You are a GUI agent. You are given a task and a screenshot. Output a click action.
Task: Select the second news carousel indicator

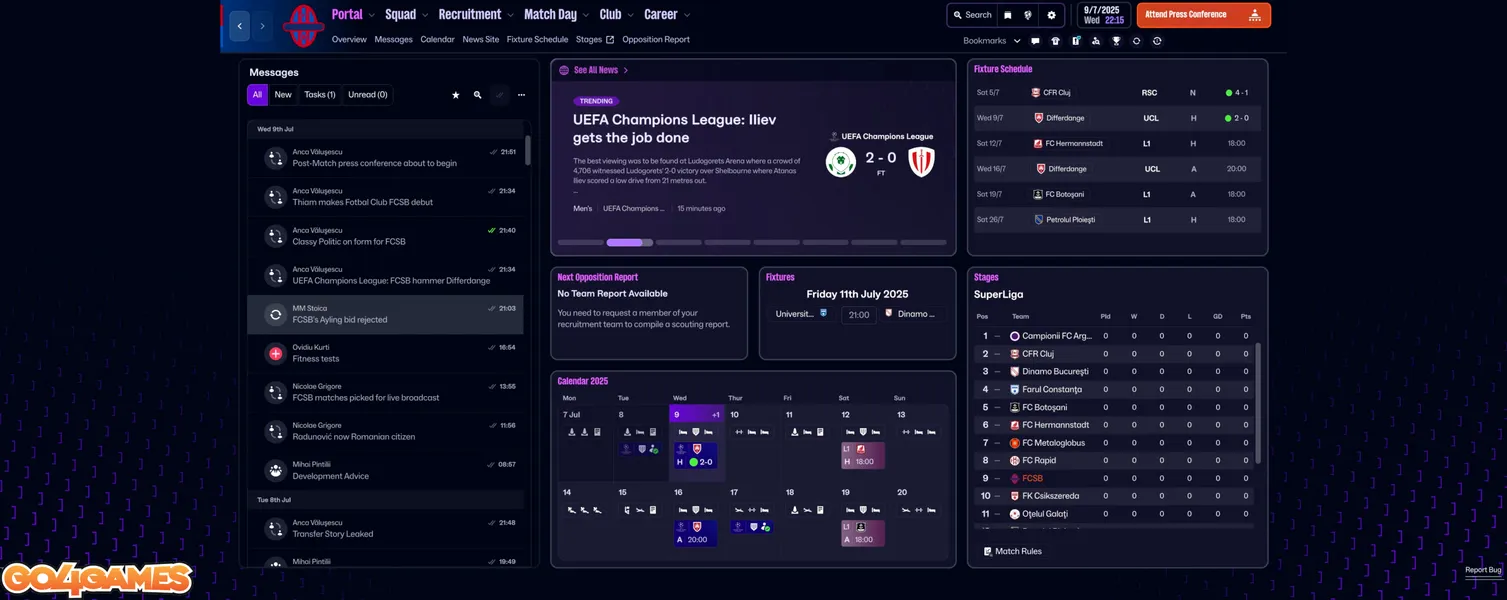click(630, 242)
